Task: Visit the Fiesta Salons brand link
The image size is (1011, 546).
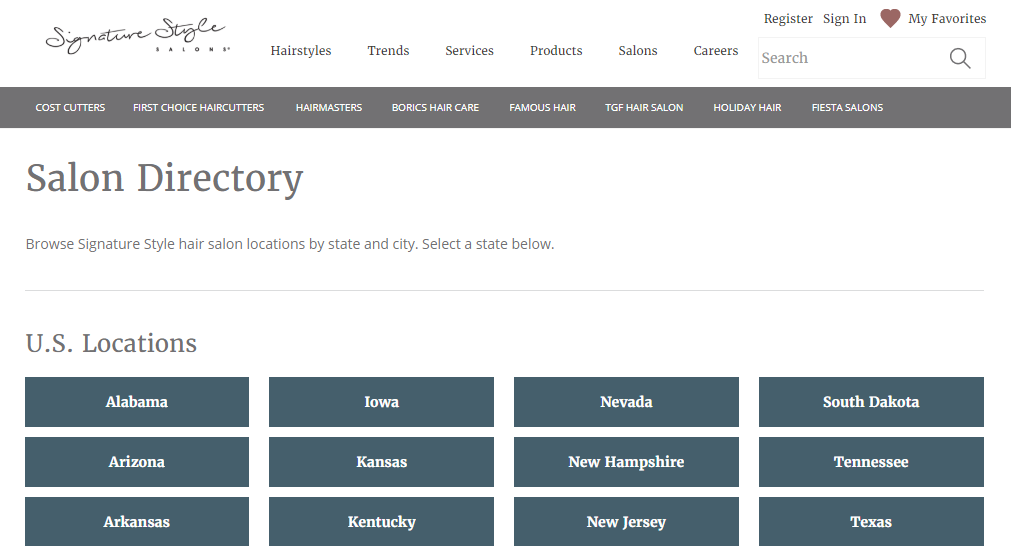Action: click(847, 108)
